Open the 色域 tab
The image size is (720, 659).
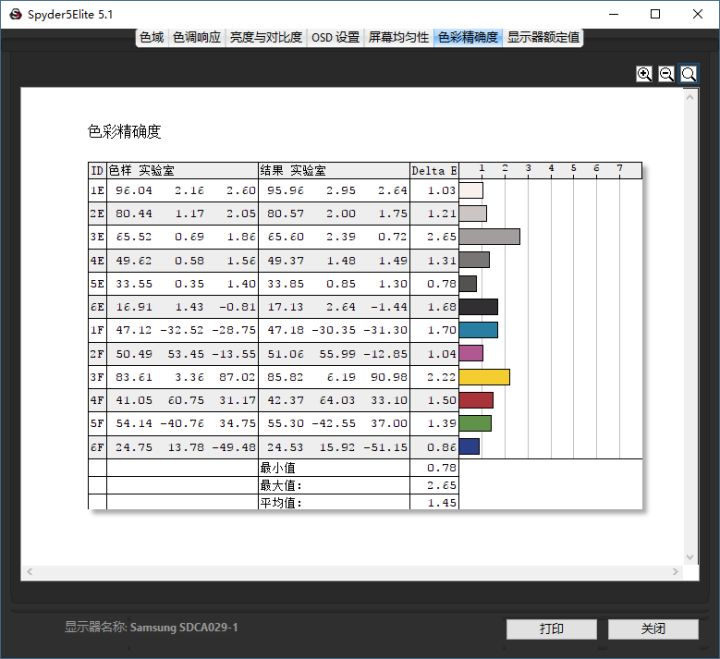click(x=152, y=37)
